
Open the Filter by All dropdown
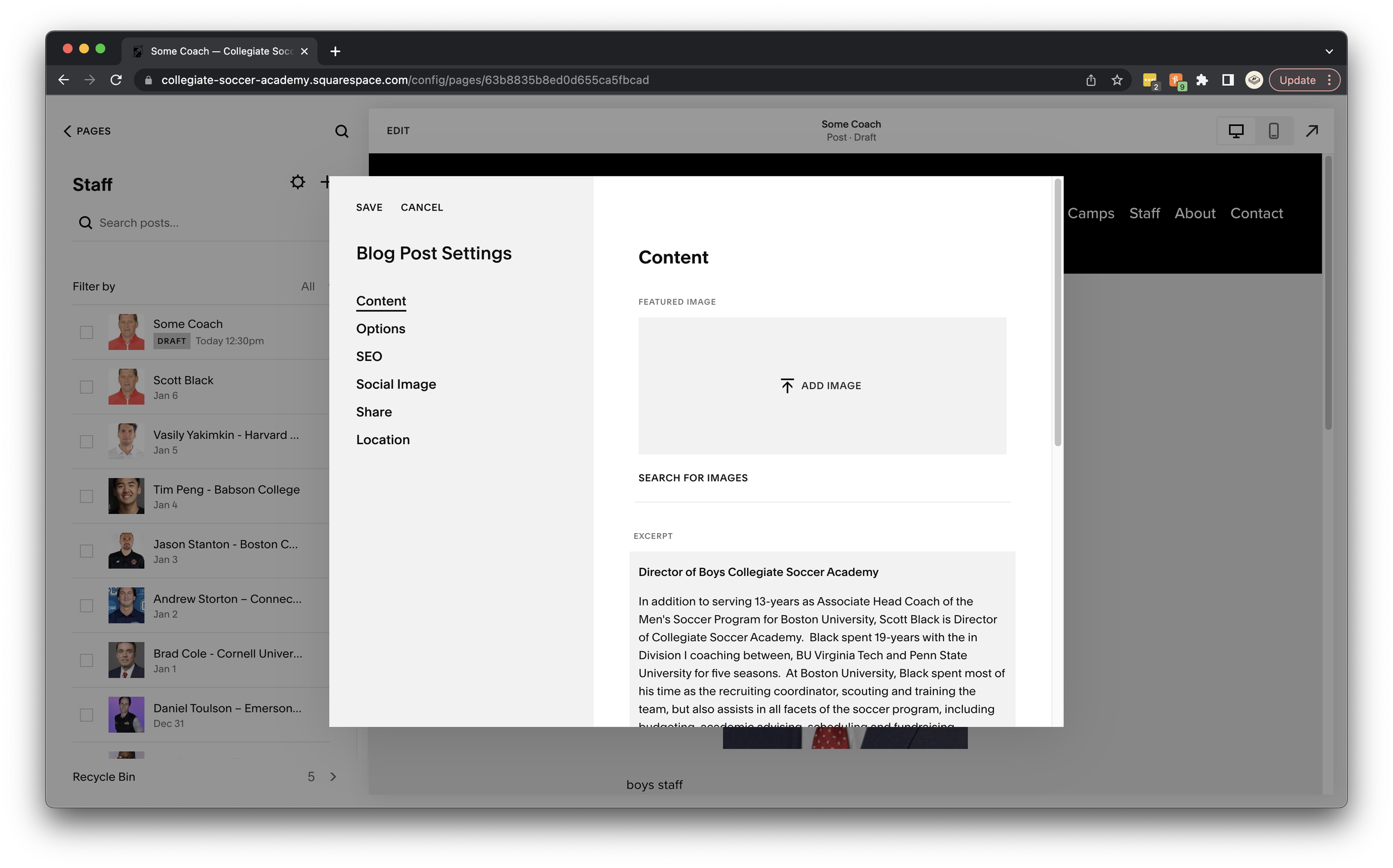tap(308, 286)
